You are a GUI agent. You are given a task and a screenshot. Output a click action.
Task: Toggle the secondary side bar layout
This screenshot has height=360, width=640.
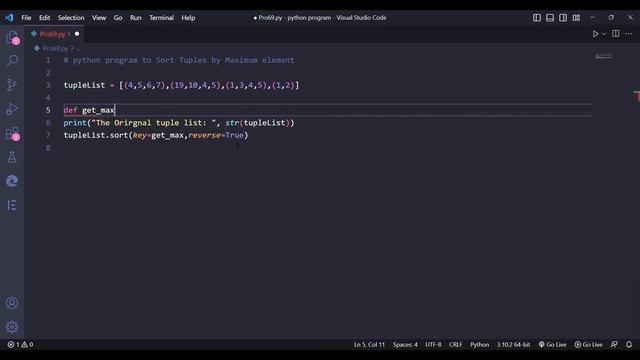click(x=563, y=18)
